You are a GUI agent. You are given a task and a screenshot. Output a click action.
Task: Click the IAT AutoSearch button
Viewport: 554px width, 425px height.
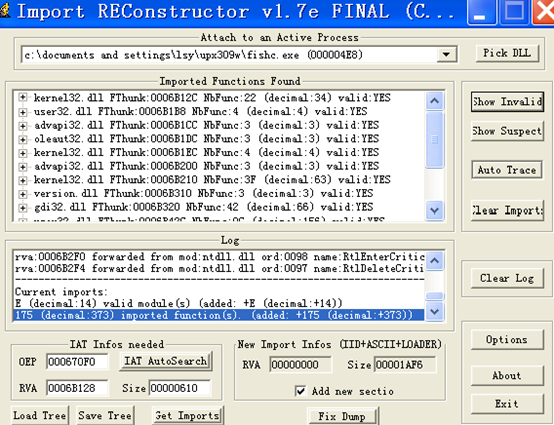(x=166, y=361)
